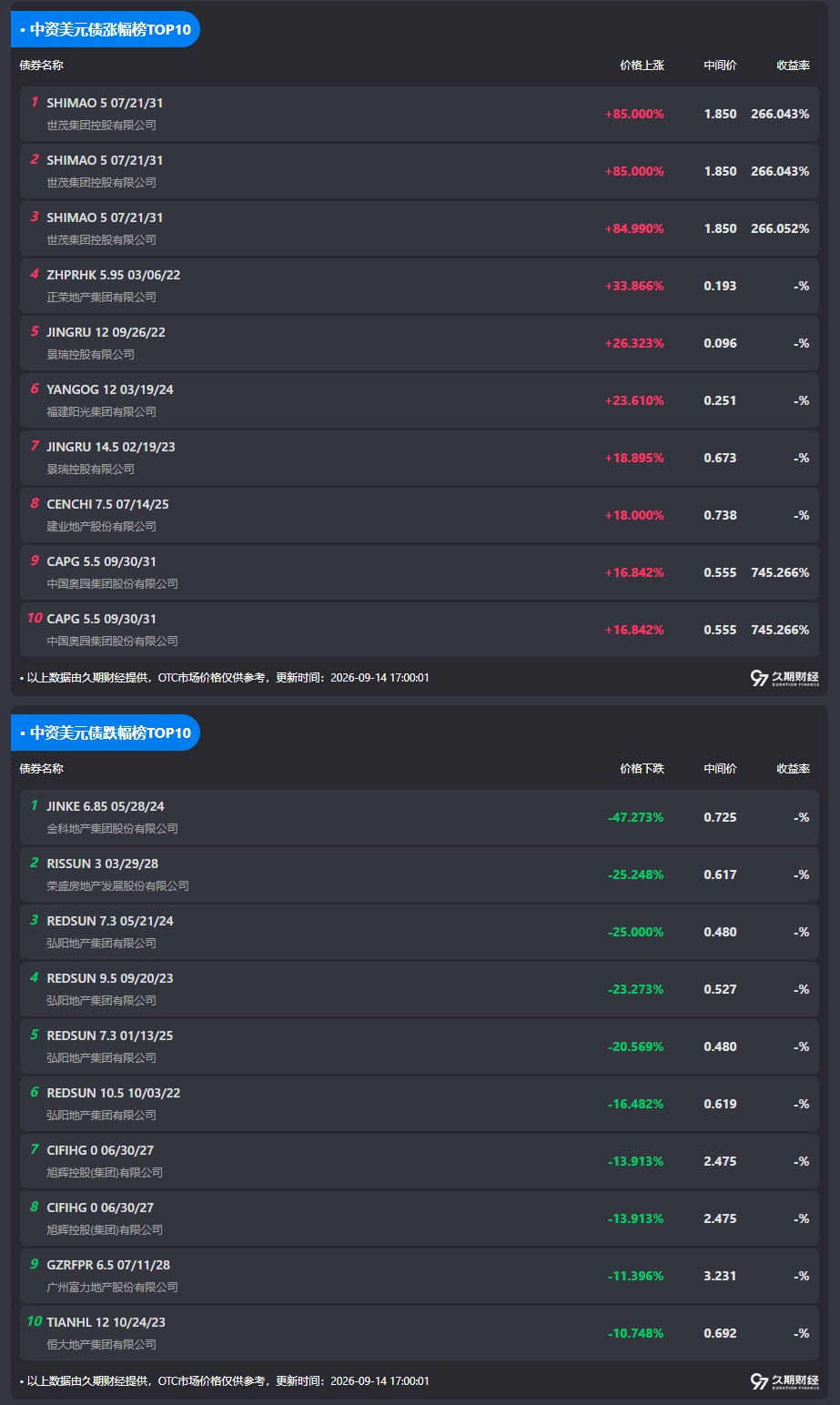Click the 久期财经 logo under the gainers table
This screenshot has width=840, height=1405.
[x=784, y=678]
